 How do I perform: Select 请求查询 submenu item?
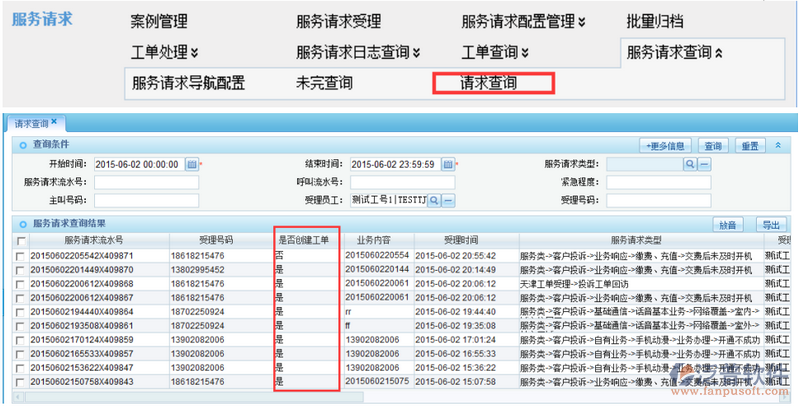click(489, 83)
